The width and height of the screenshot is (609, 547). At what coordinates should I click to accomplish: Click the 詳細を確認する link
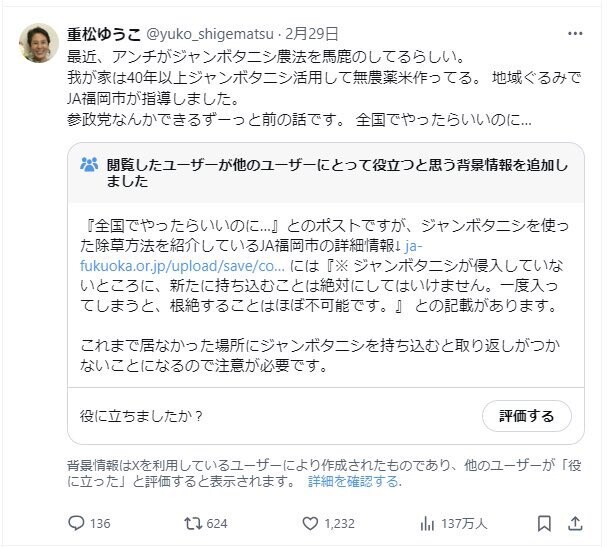click(x=354, y=482)
